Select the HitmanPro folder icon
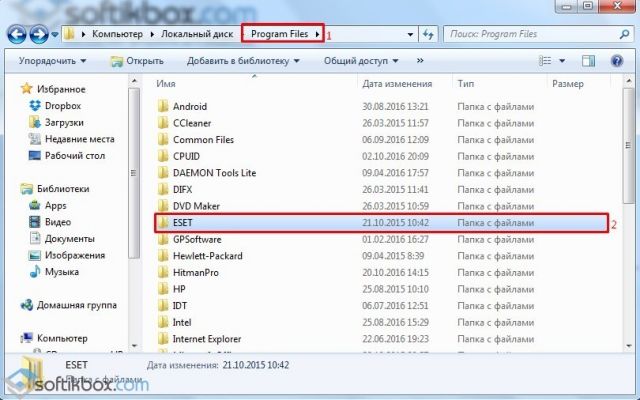 (x=163, y=273)
